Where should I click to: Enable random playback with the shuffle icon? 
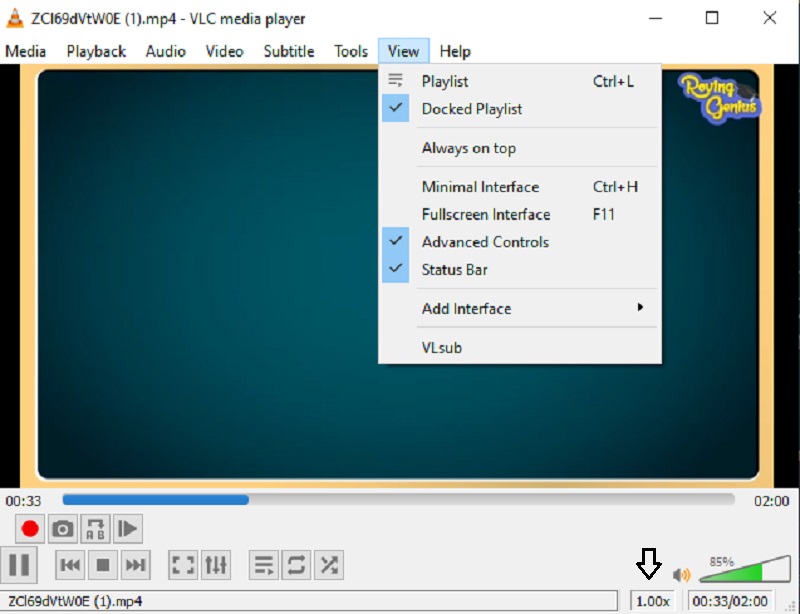(328, 564)
